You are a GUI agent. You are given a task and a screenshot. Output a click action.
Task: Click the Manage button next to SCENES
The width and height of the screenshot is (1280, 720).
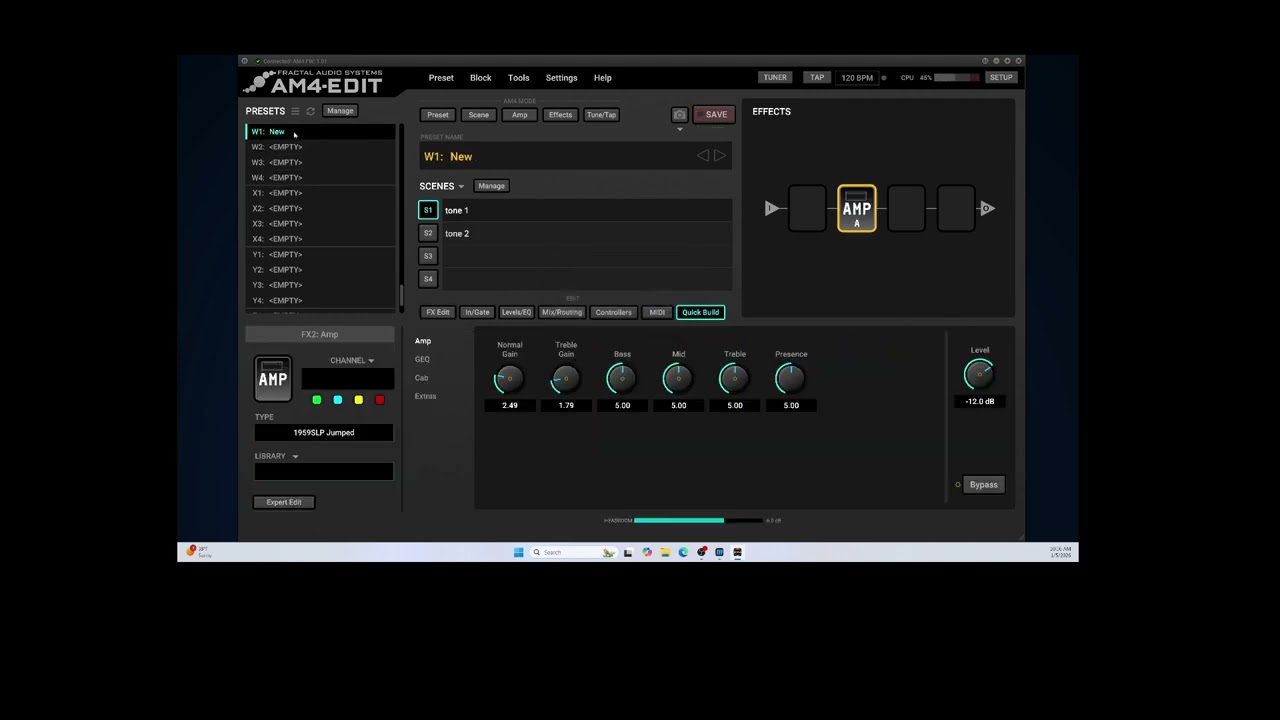[491, 186]
